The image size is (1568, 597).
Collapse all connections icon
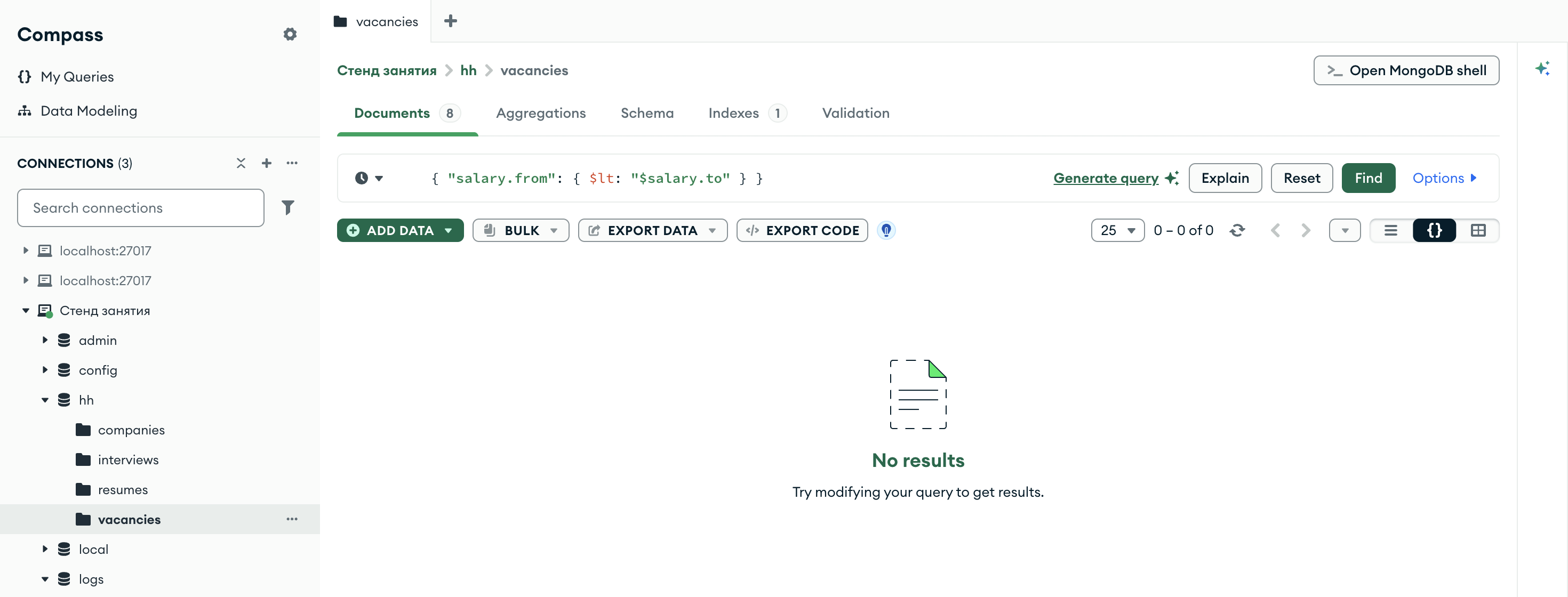point(241,163)
